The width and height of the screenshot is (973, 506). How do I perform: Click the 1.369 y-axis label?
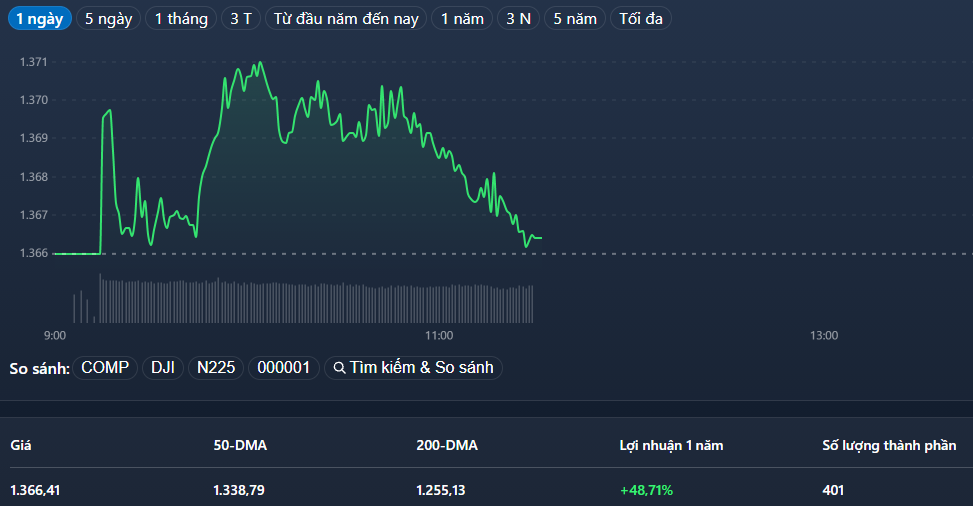click(x=34, y=138)
